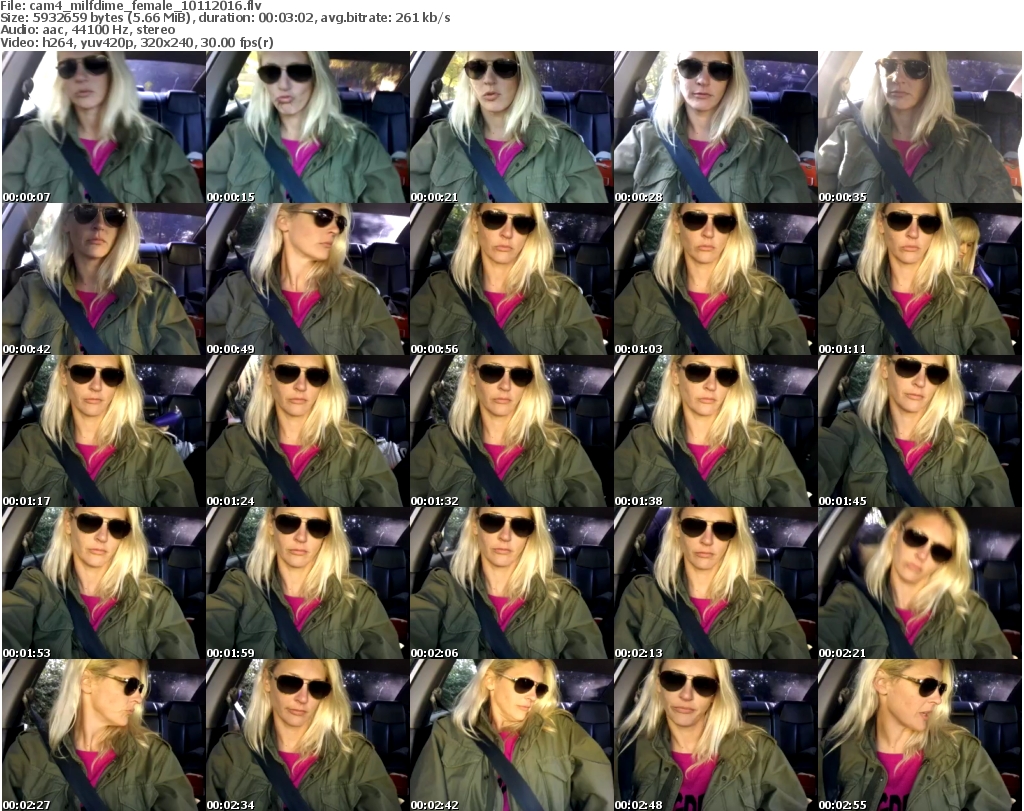
Task: Open the frame stamped 00:01:45
Action: [x=920, y=431]
